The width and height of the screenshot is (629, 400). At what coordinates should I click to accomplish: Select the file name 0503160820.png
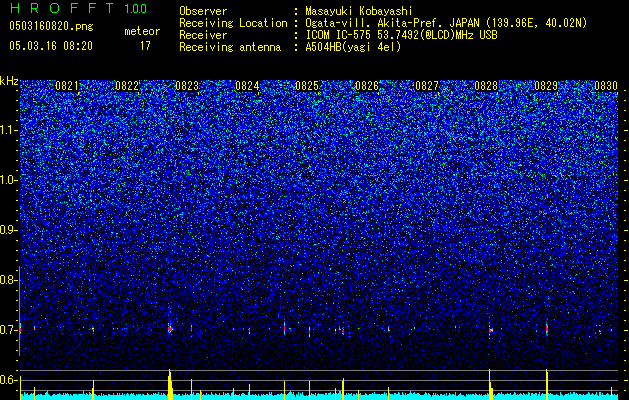pos(51,26)
